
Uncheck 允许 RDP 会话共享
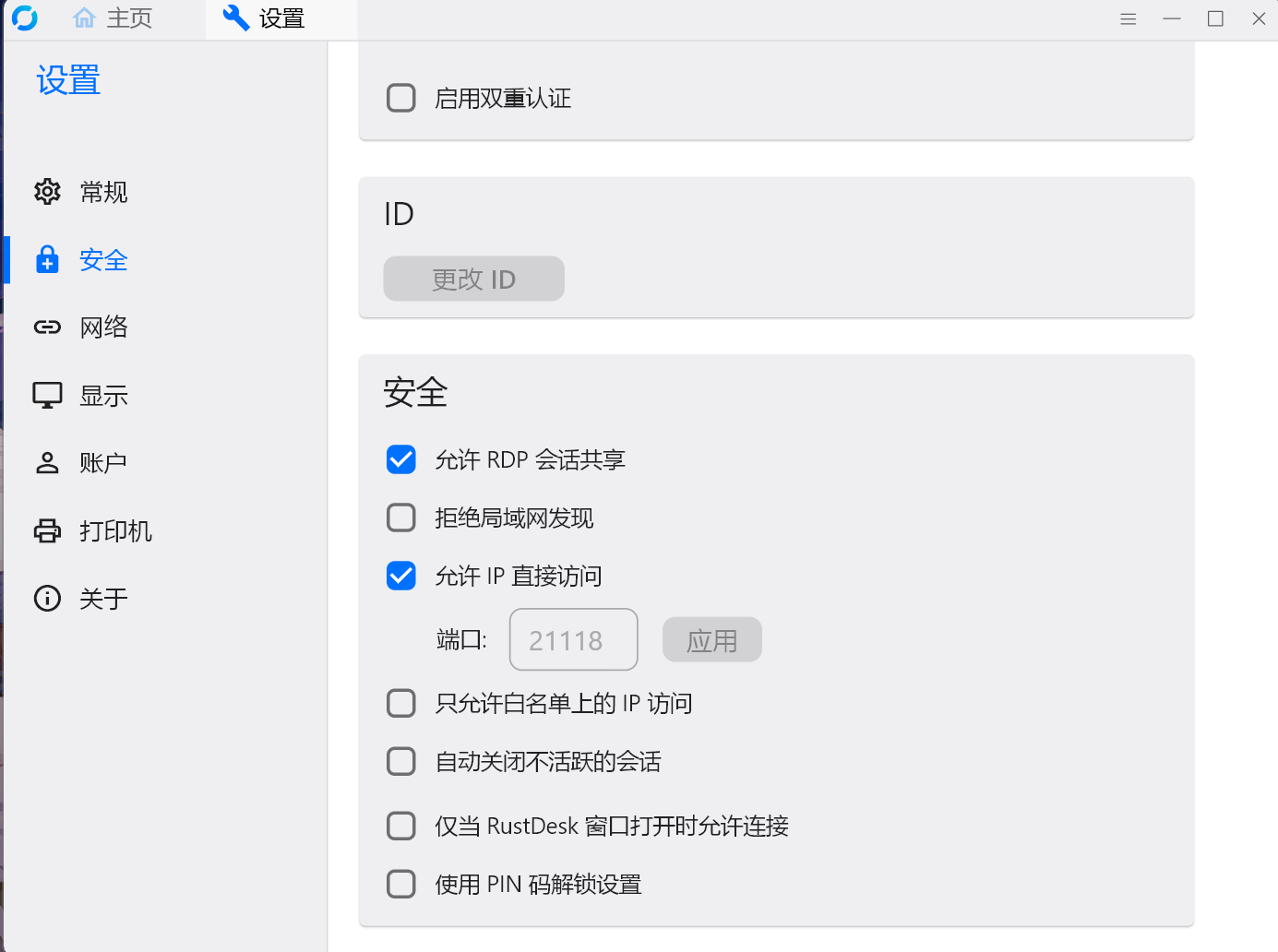400,459
